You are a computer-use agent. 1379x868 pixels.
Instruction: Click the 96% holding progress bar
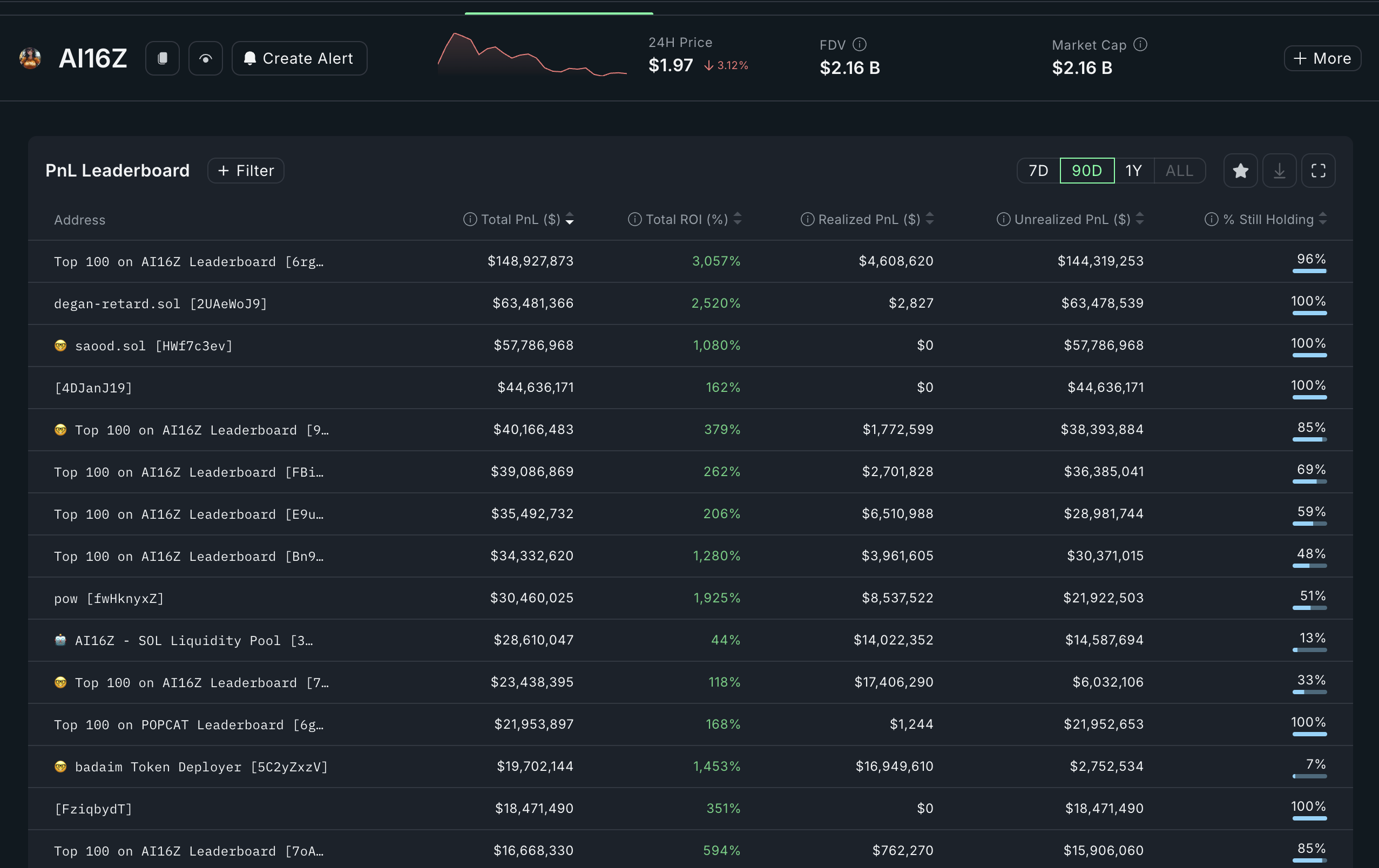tap(1309, 270)
